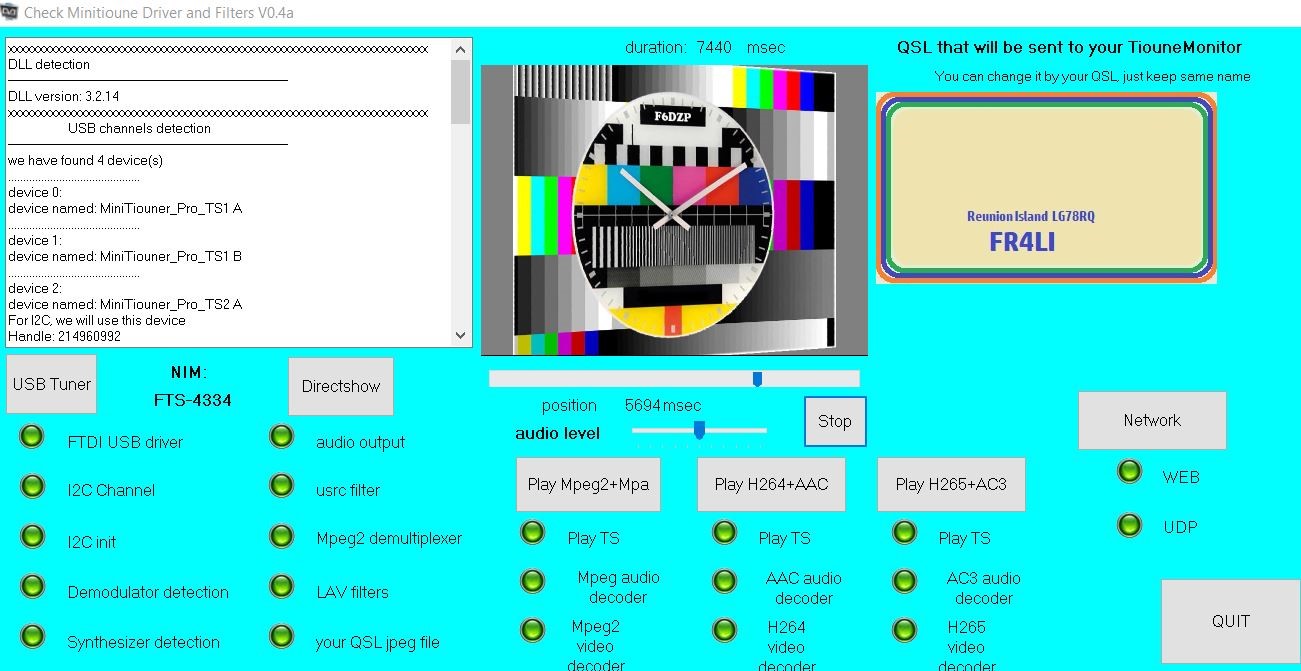Viewport: 1301px width, 671px height.
Task: Click the 'For I2C, we will use this device' line
Action: [97, 320]
